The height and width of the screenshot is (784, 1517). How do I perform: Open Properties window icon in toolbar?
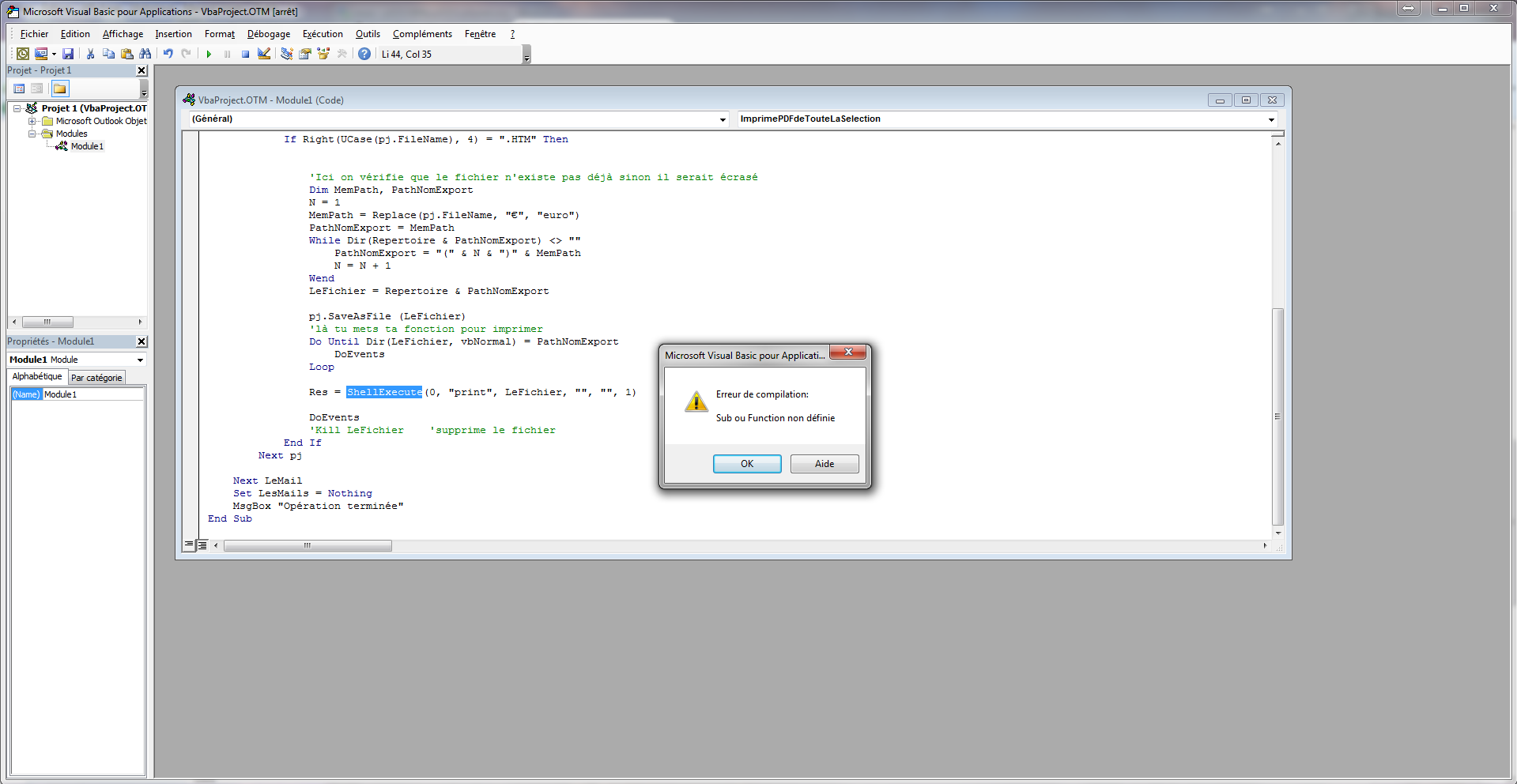(x=304, y=54)
